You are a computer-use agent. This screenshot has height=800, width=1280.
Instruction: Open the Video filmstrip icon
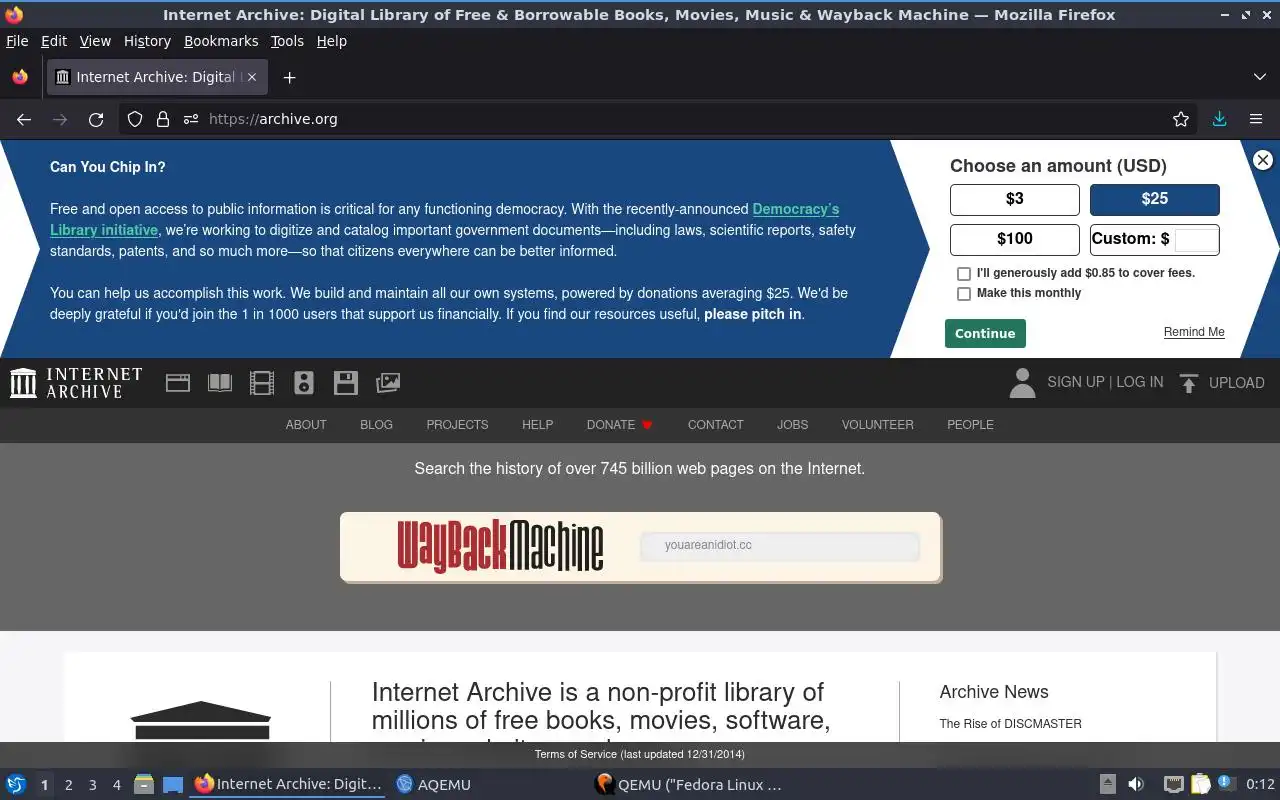[262, 382]
